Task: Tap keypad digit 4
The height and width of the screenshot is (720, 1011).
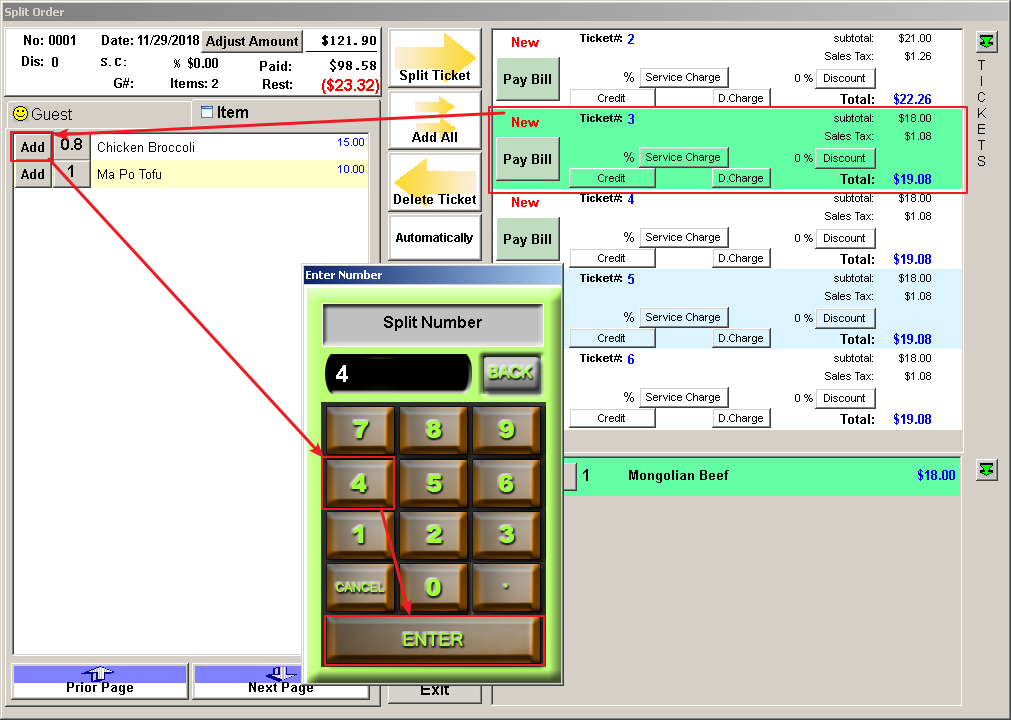Action: (360, 483)
